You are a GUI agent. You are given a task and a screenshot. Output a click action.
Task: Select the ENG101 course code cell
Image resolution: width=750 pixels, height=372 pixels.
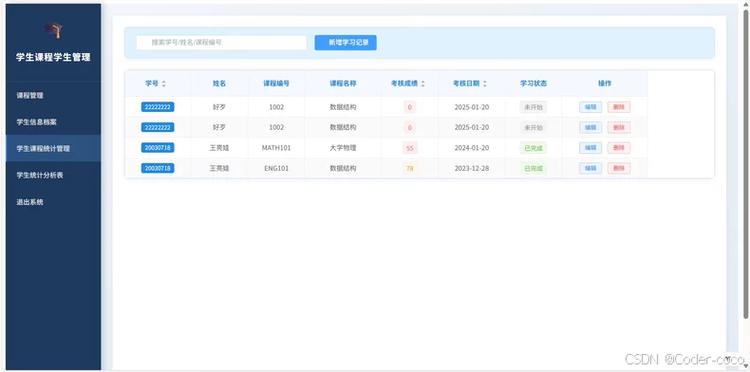(x=276, y=168)
